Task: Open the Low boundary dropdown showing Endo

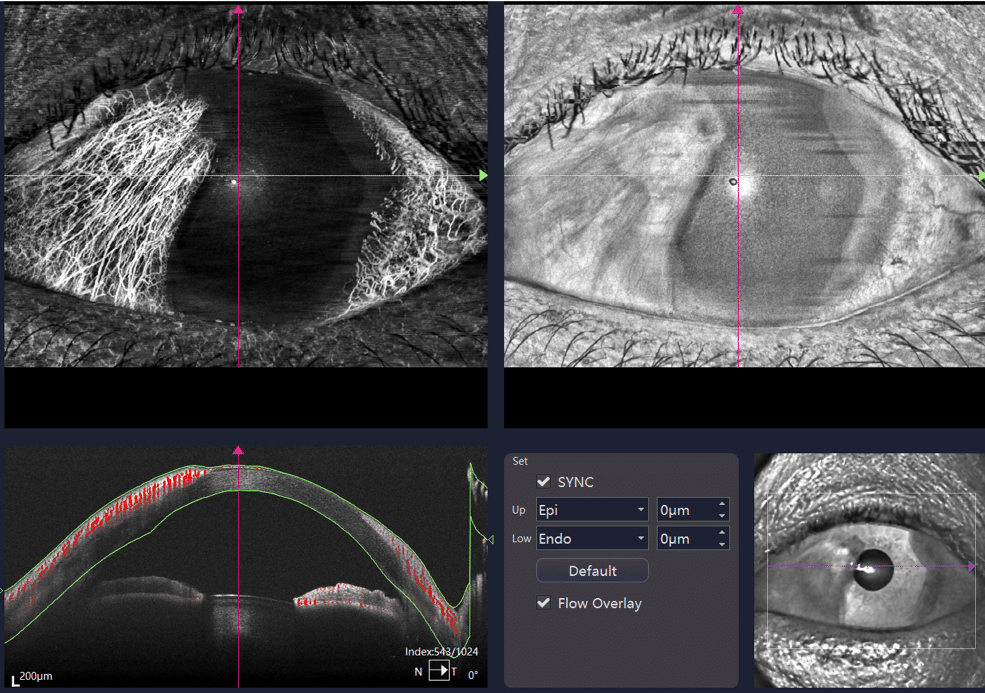Action: [592, 539]
